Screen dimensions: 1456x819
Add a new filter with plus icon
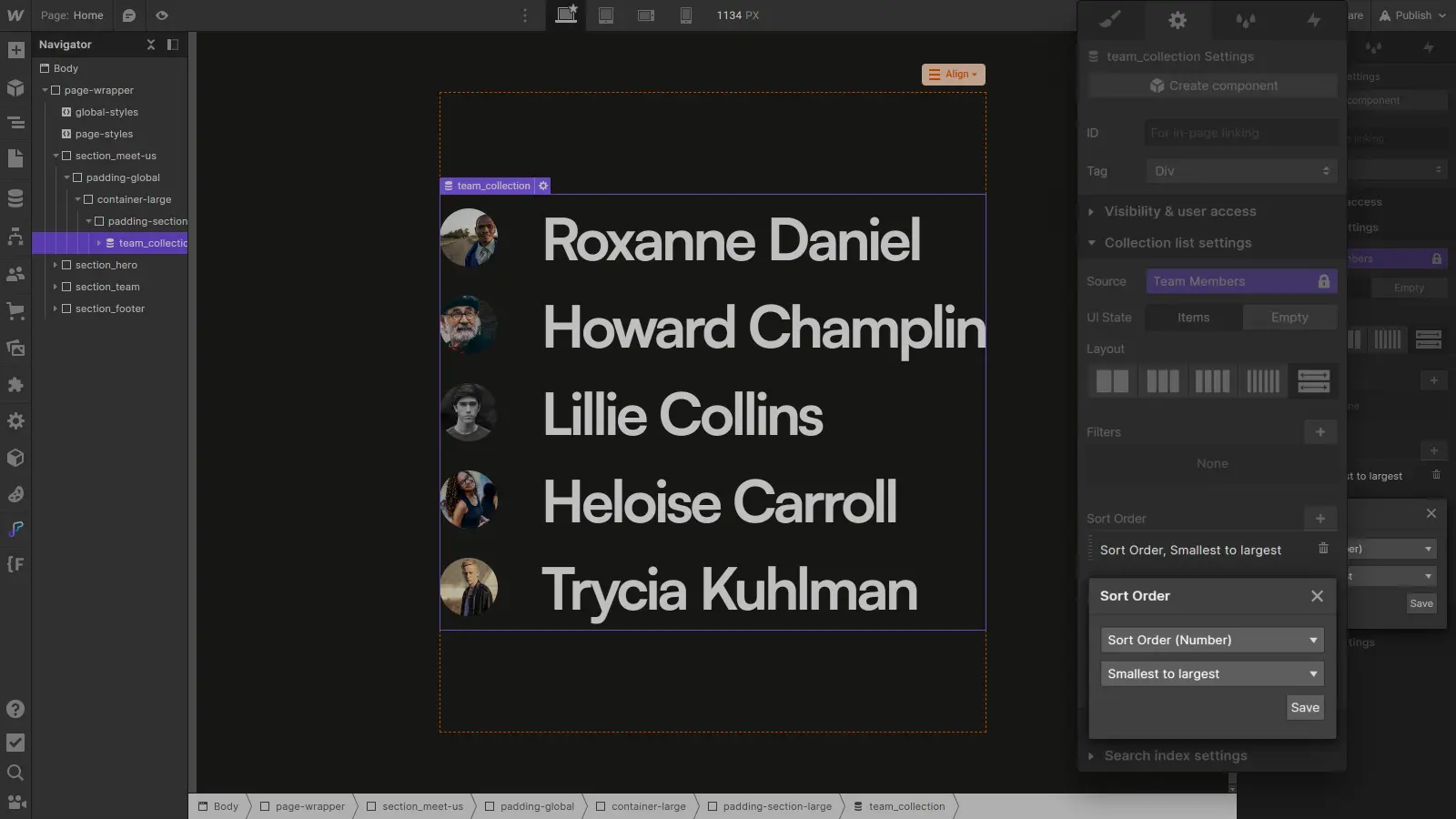click(1319, 432)
